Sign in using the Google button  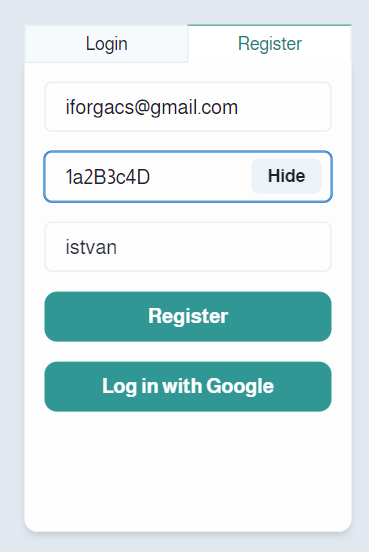coord(188,387)
